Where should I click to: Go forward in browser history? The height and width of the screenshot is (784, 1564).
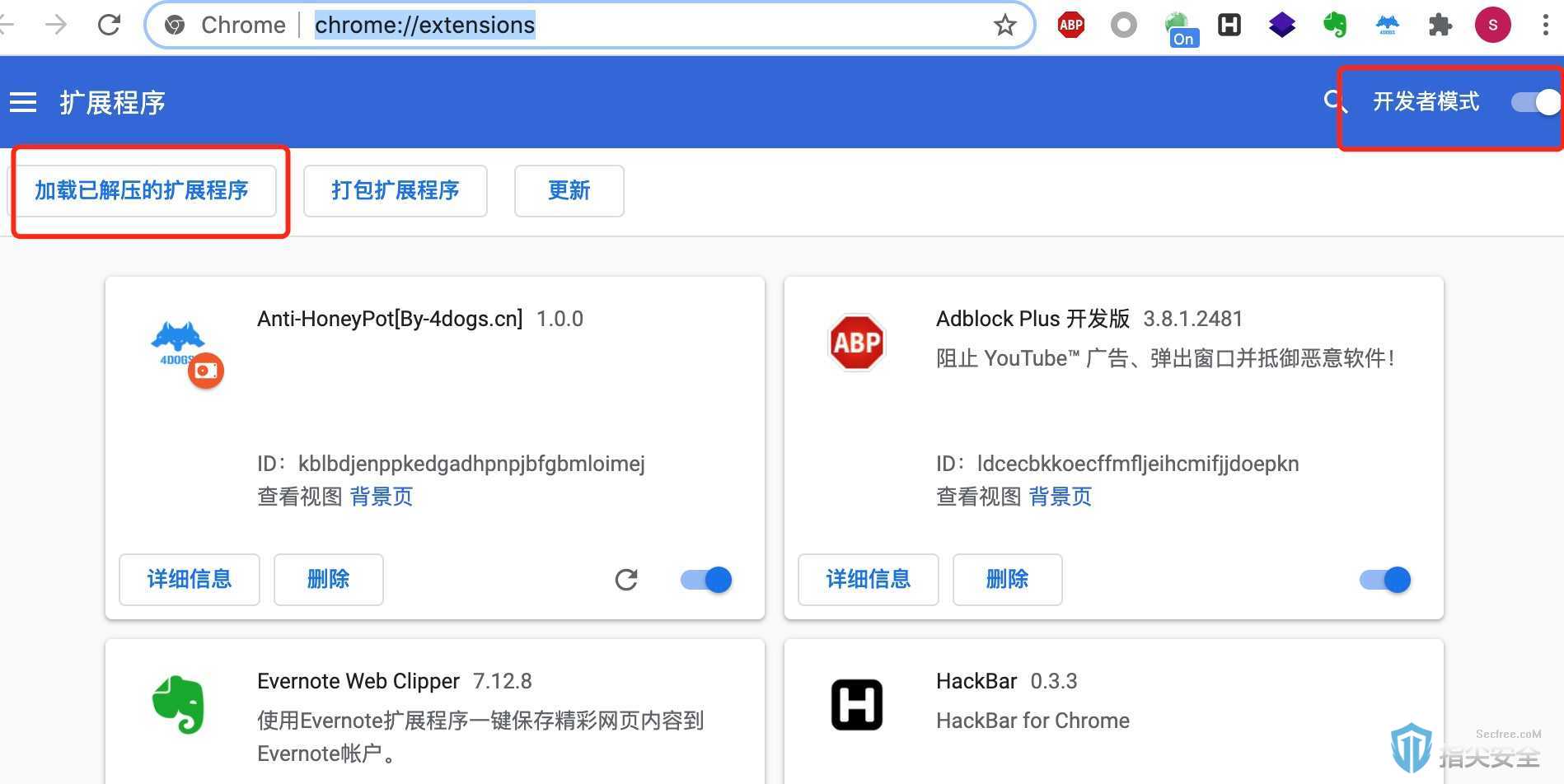pos(56,25)
